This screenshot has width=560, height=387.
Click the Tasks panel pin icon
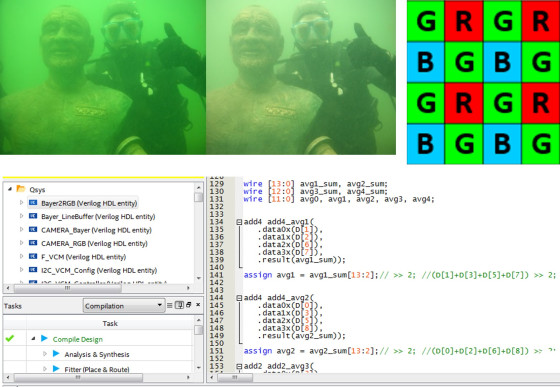(x=179, y=305)
